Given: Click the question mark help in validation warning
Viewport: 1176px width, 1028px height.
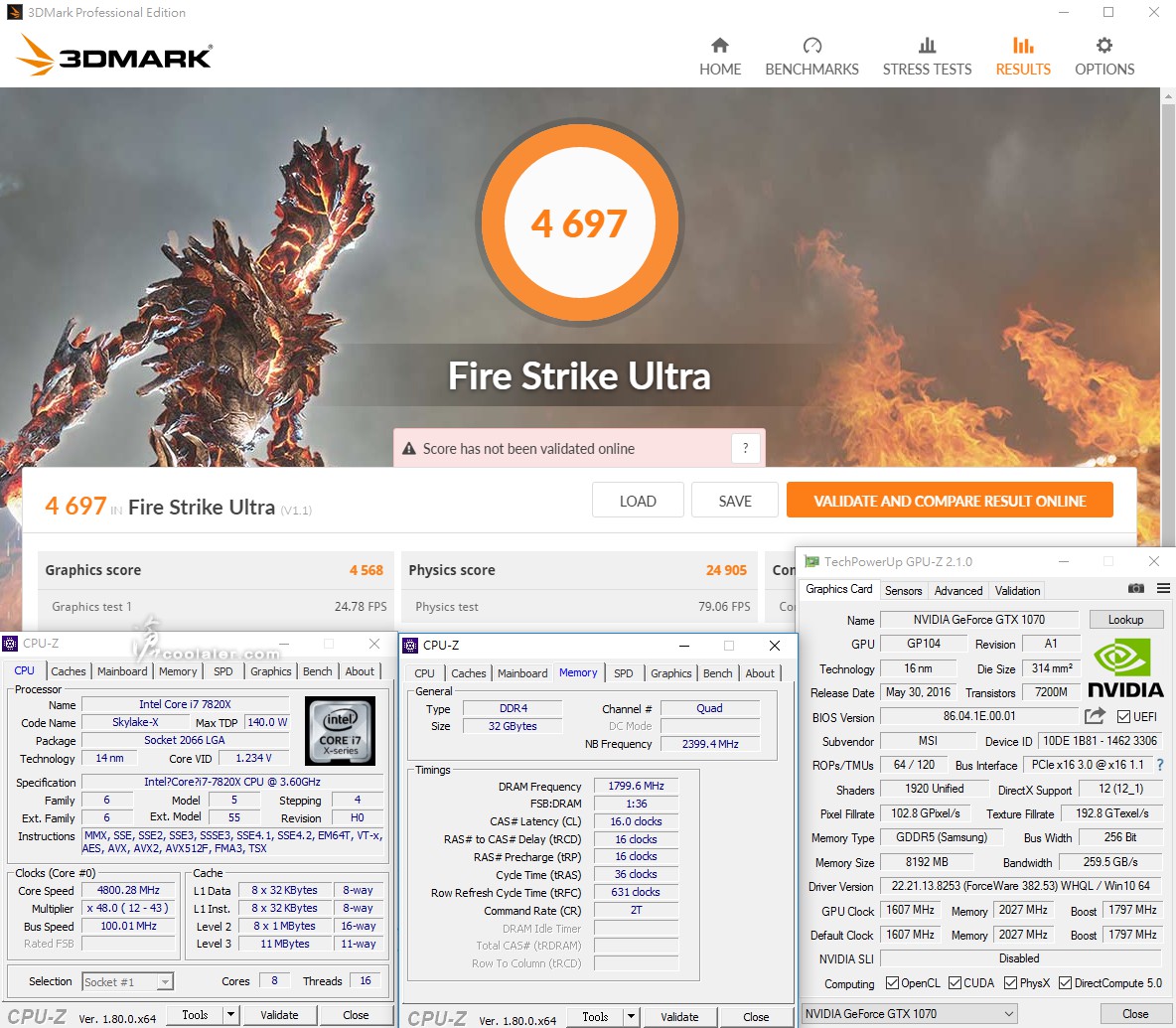Looking at the screenshot, I should click(x=745, y=448).
